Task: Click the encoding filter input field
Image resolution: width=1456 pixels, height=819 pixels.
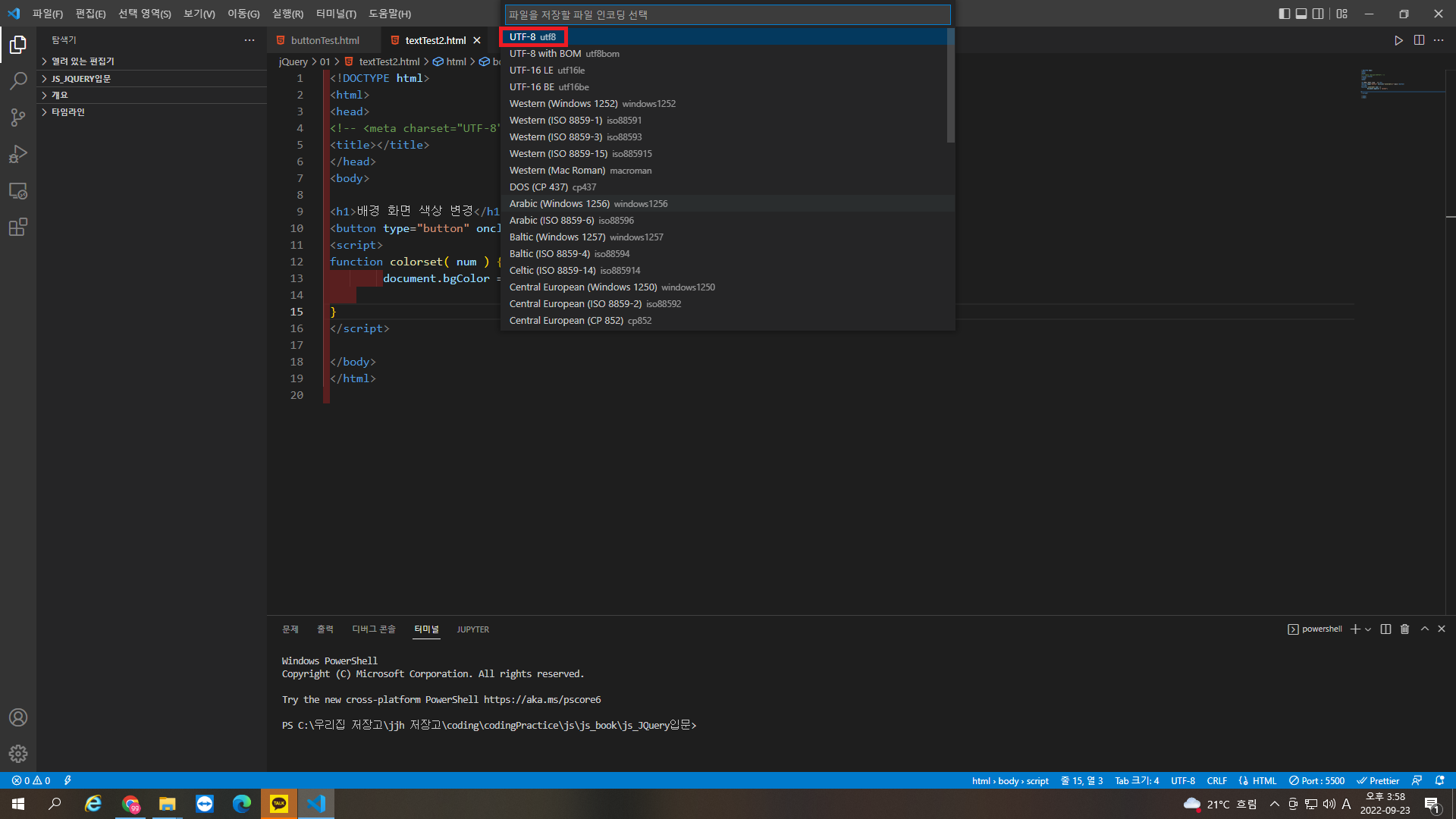Action: [727, 14]
